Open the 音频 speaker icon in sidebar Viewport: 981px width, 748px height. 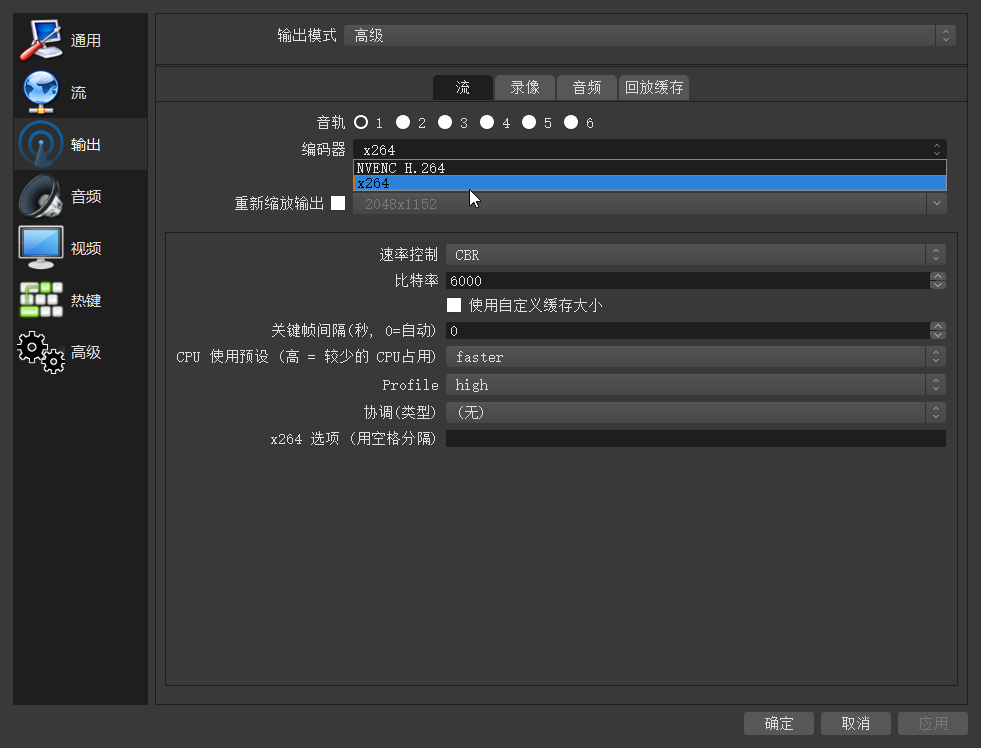[x=41, y=196]
